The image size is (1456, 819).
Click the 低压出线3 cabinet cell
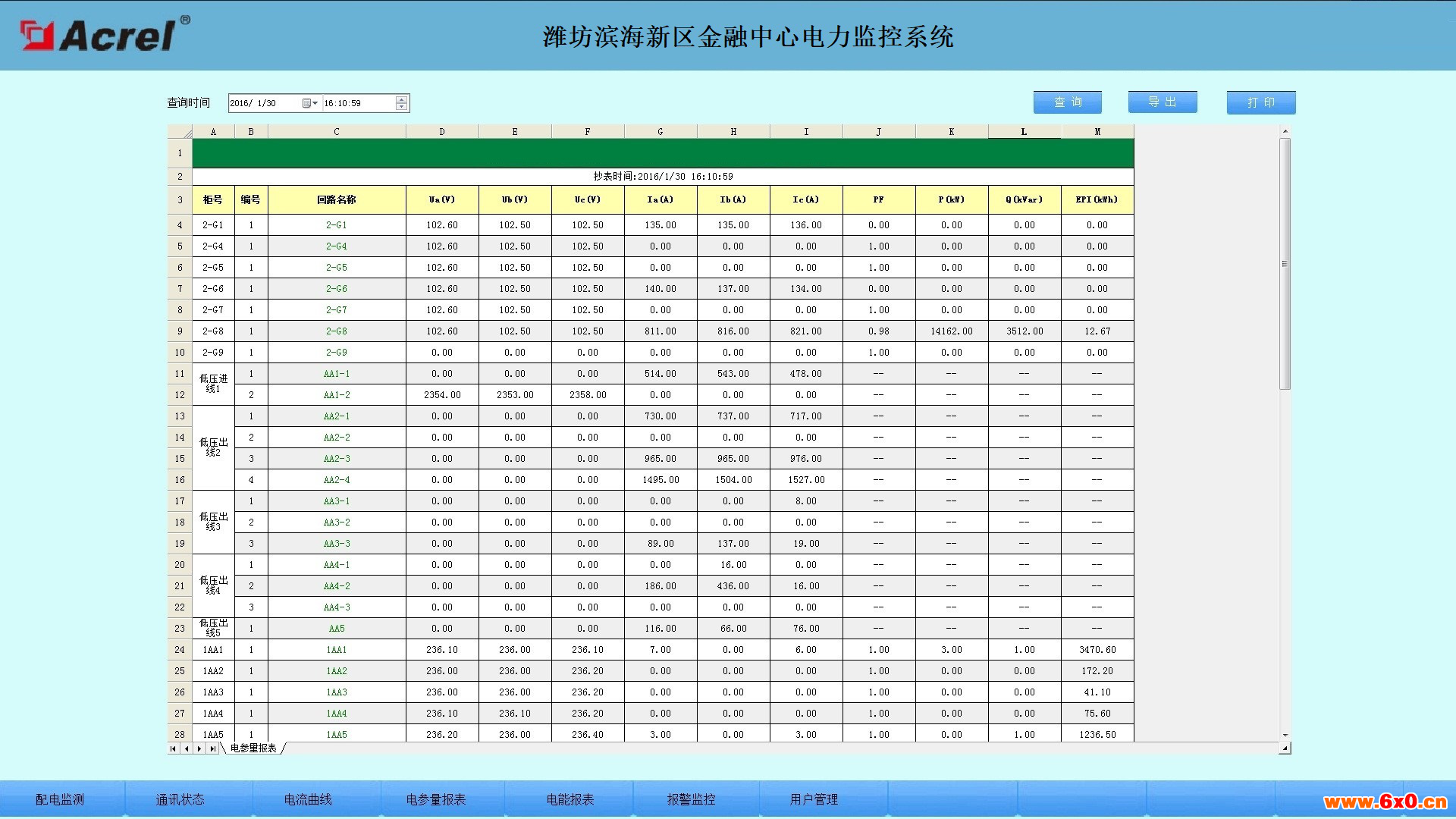coord(213,522)
